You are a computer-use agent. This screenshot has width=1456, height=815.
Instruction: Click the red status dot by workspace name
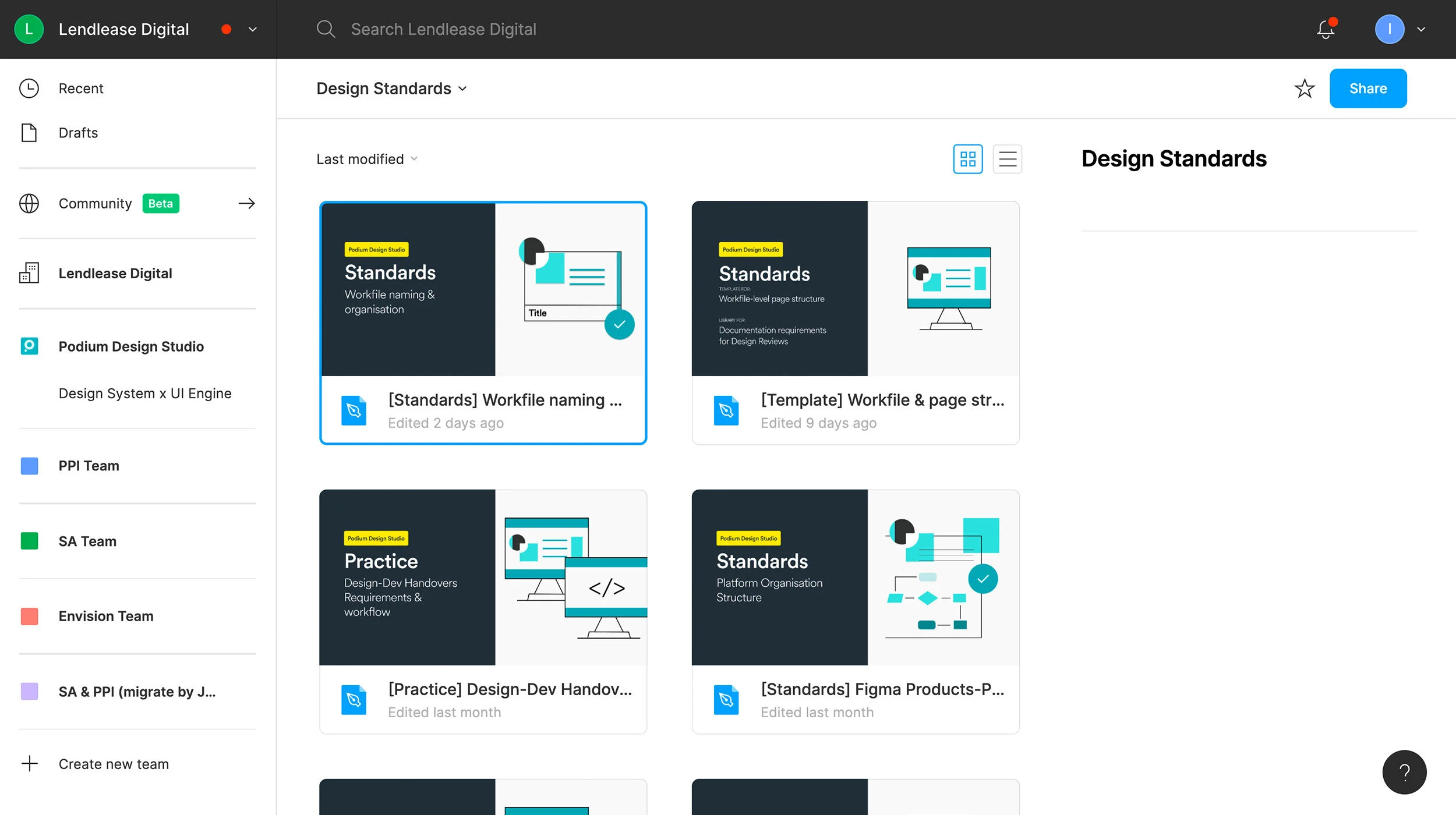coord(227,29)
